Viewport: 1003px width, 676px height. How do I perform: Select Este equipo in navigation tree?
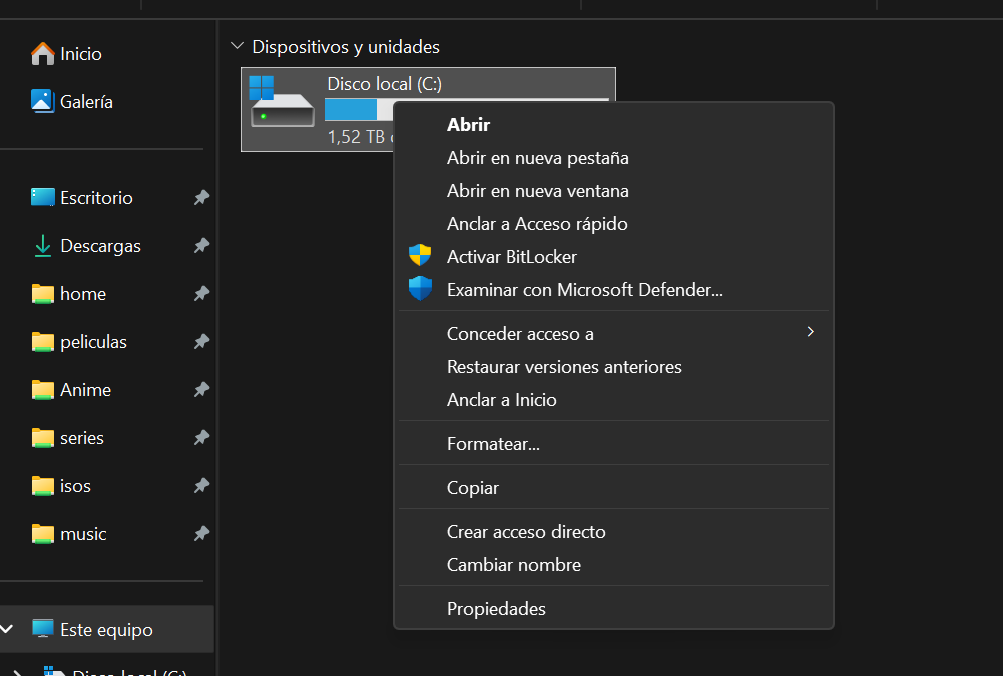(x=106, y=629)
